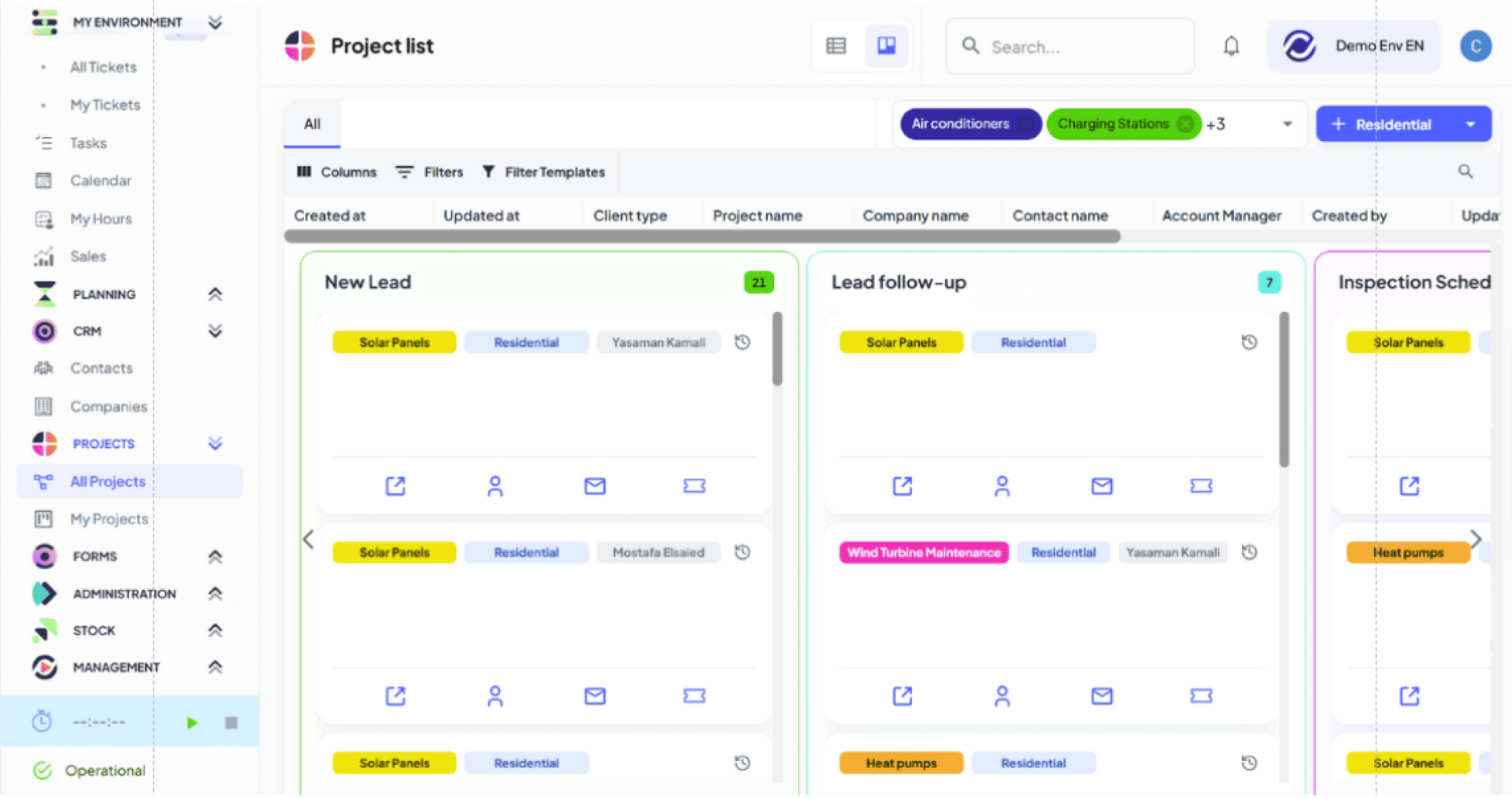This screenshot has height=798, width=1512.
Task: Open the Mostafa Elsaied card in new window
Action: (x=395, y=696)
